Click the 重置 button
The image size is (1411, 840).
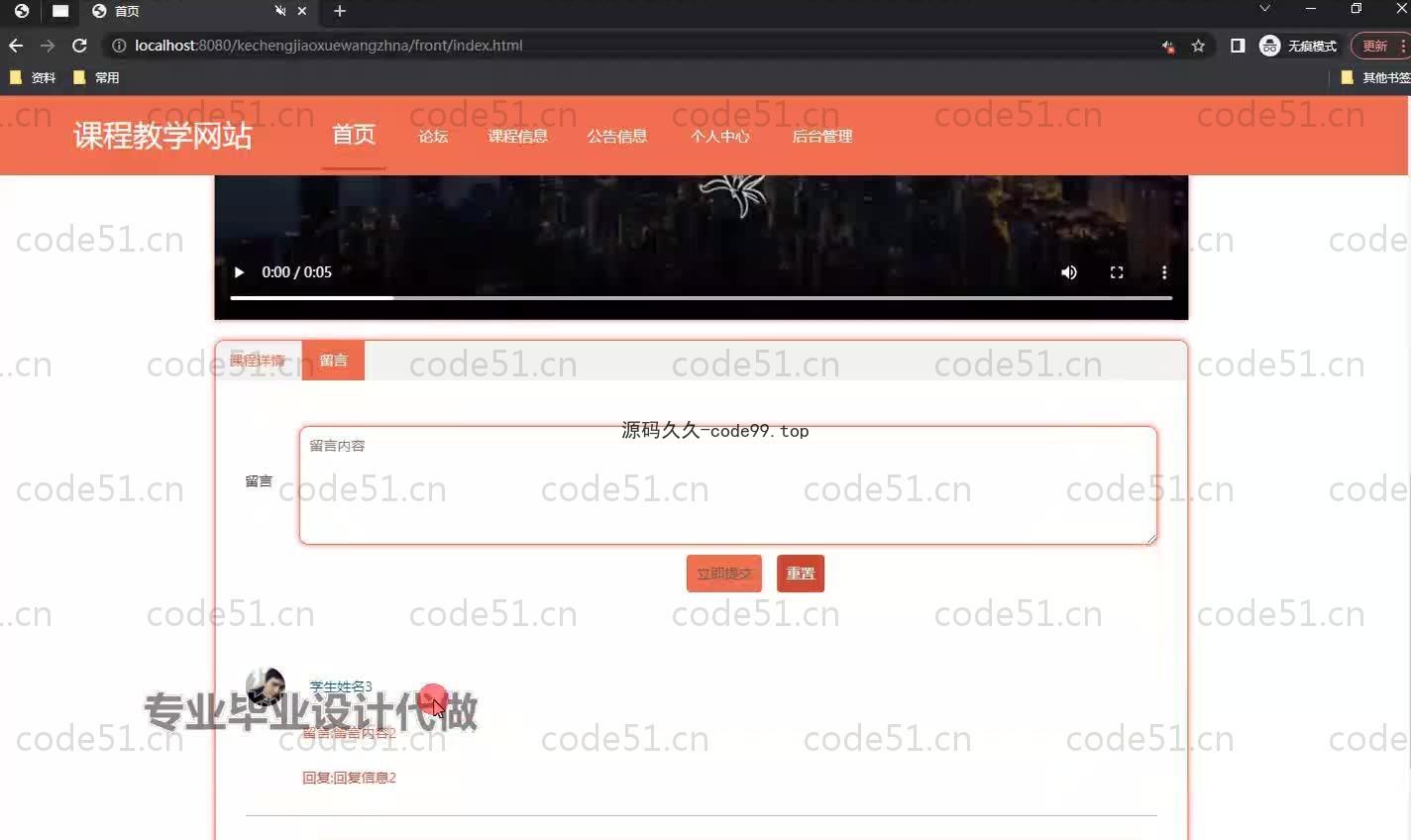801,574
